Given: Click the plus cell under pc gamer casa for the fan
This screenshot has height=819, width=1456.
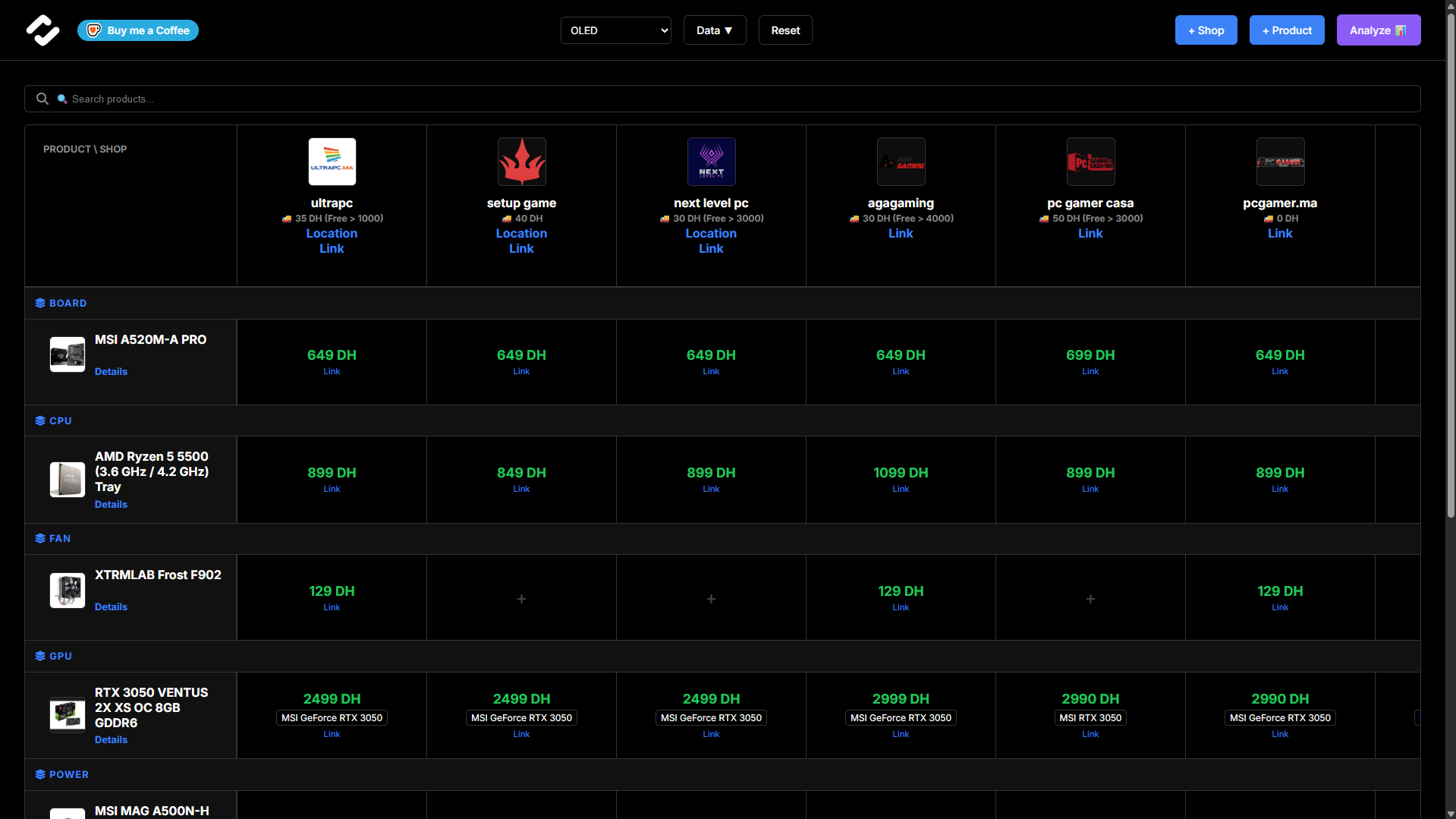Looking at the screenshot, I should (1090, 598).
